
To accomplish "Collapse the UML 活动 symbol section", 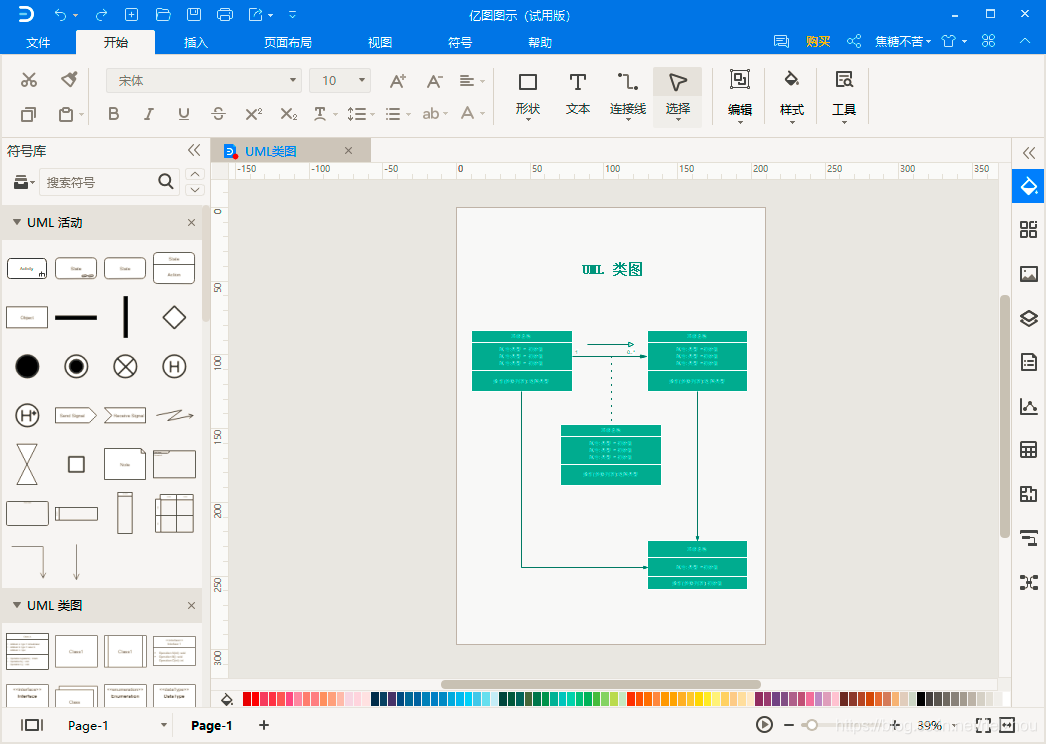I will point(17,223).
